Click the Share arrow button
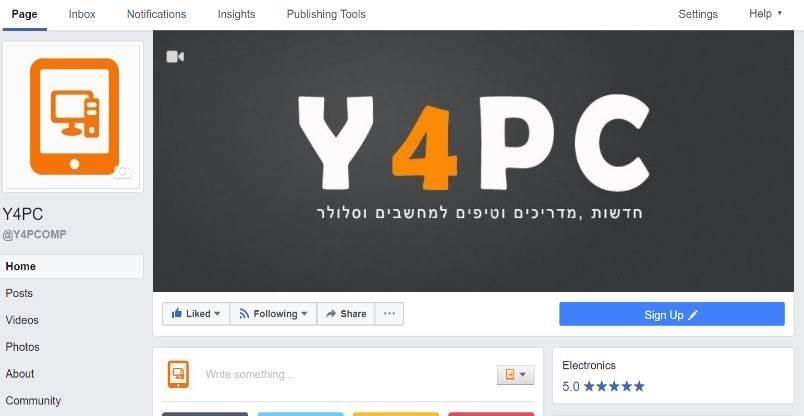Image resolution: width=804 pixels, height=416 pixels. 346,314
